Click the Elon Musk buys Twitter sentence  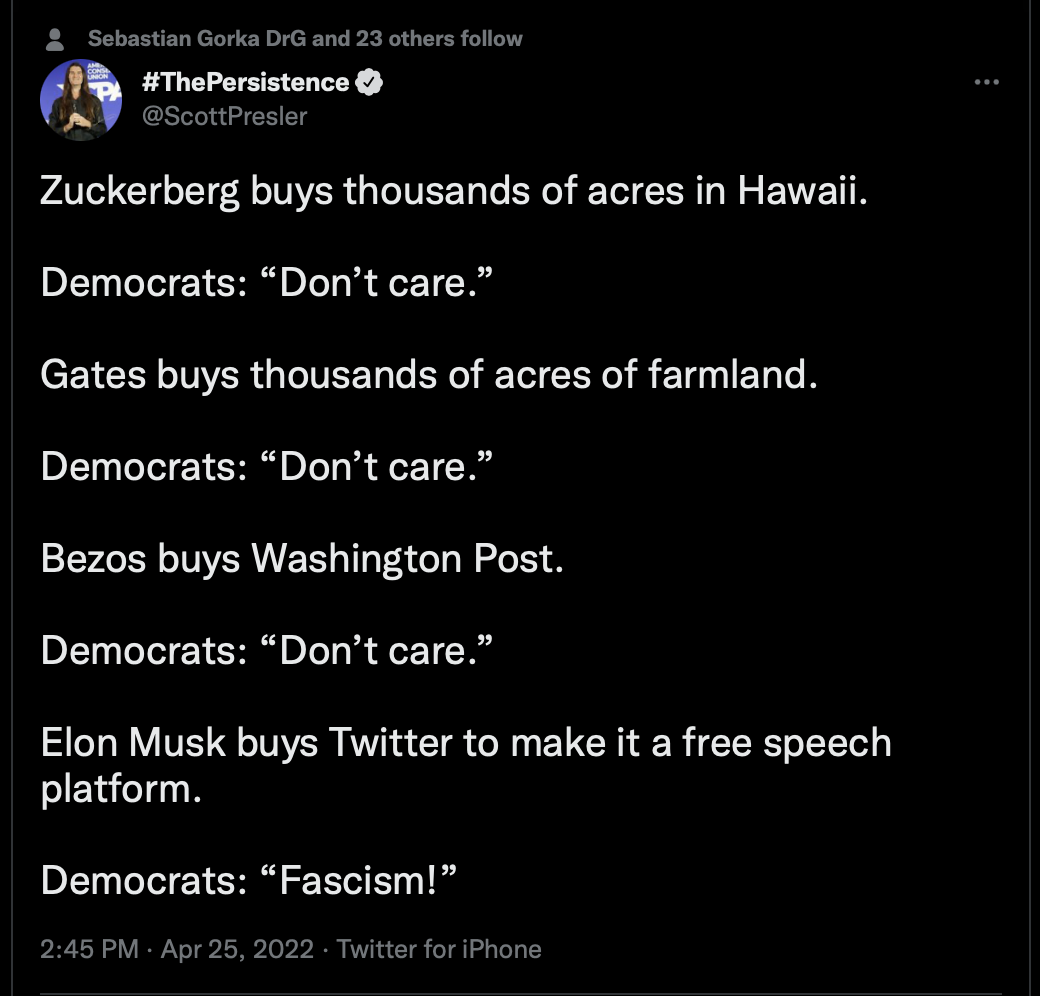coord(466,765)
